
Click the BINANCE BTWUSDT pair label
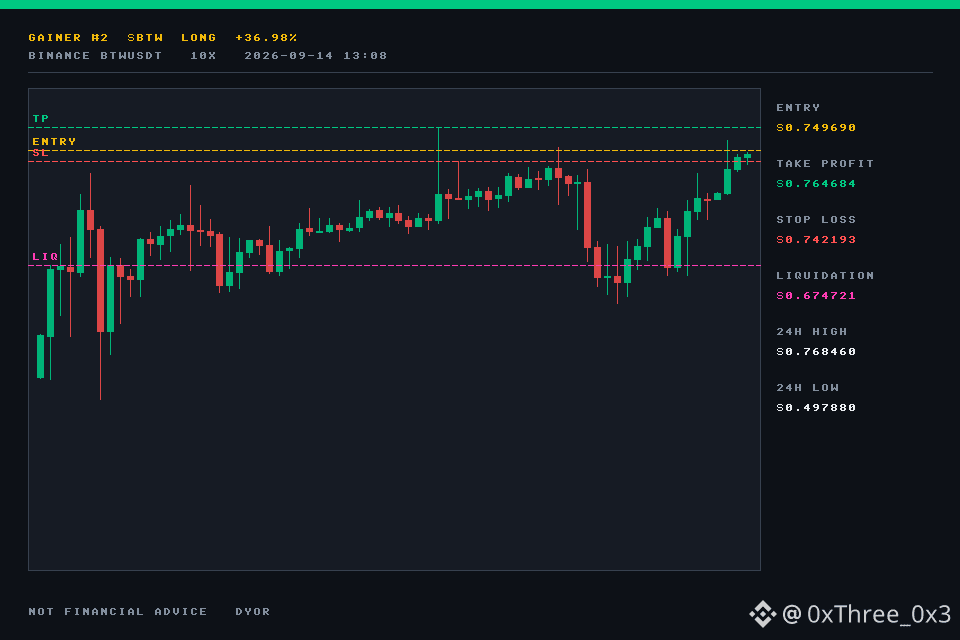pos(95,56)
